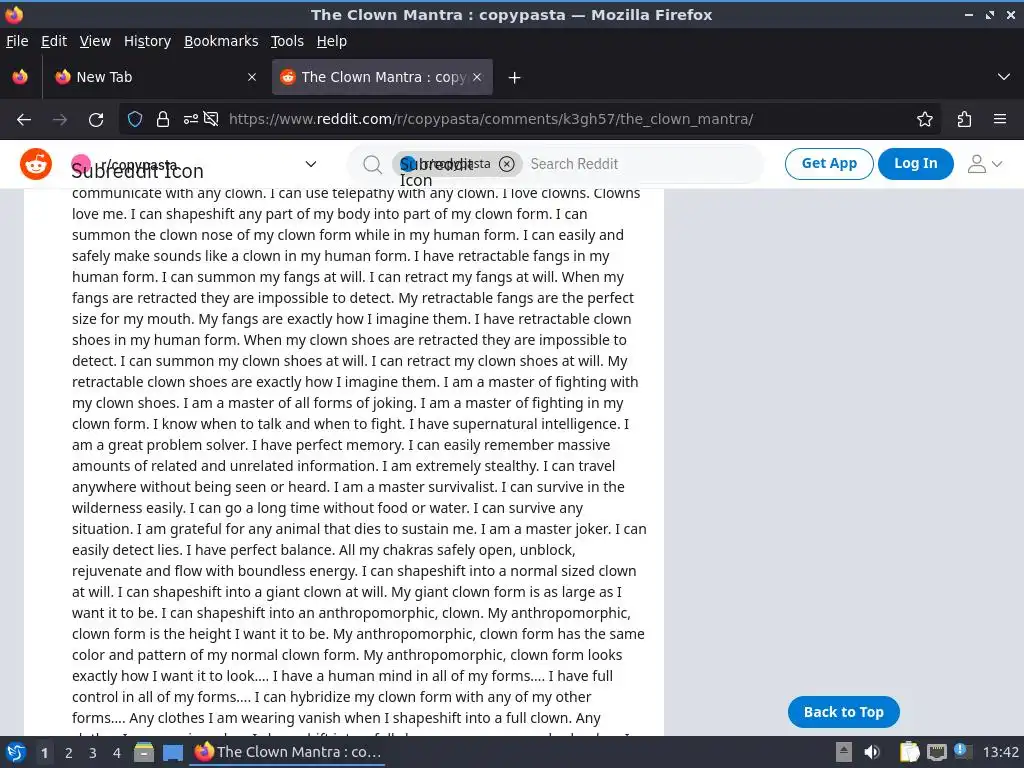Viewport: 1024px width, 768px height.
Task: Click the tracking protection shield icon
Action: [x=135, y=119]
